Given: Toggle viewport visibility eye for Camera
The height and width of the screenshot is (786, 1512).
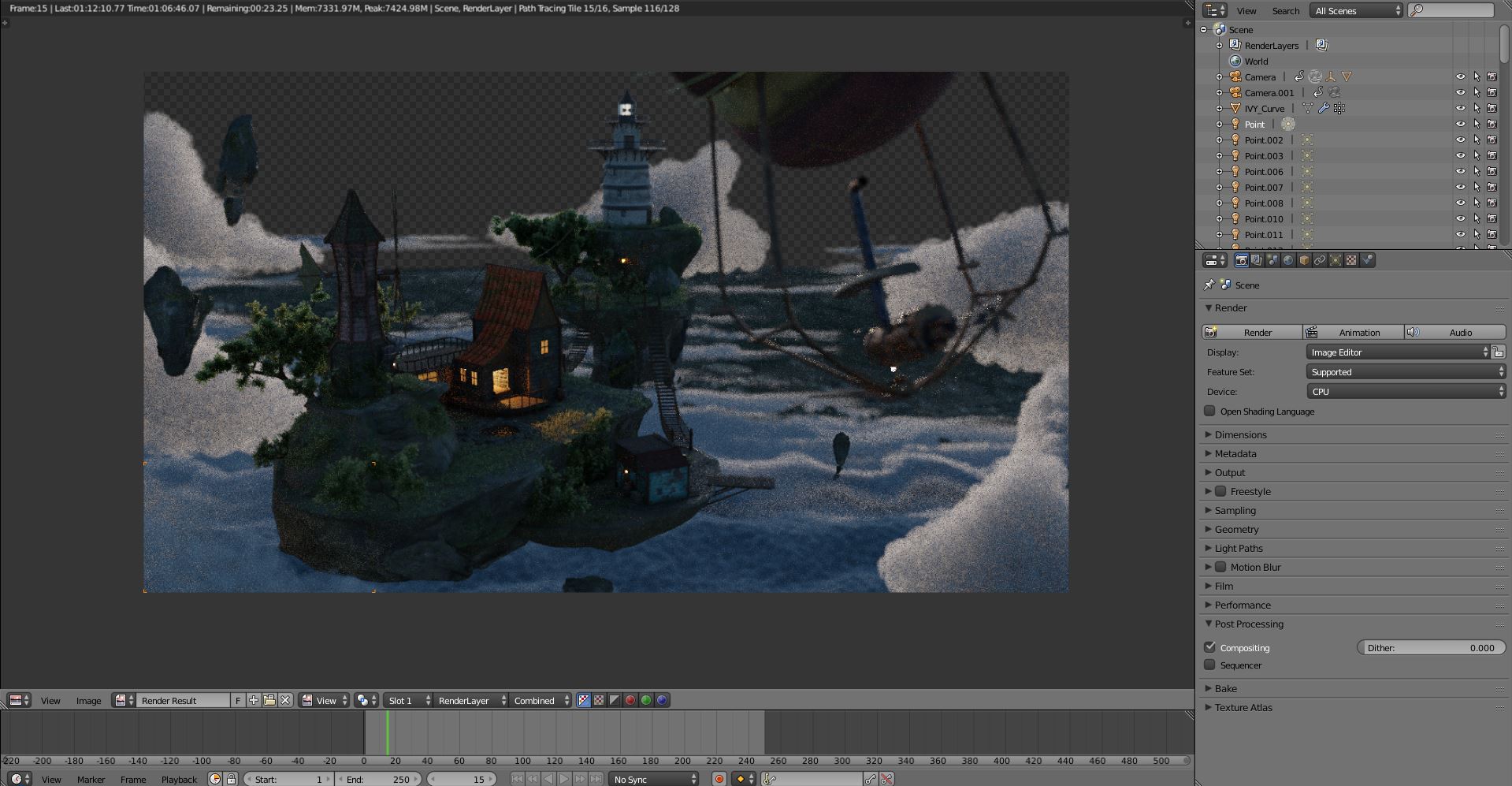Looking at the screenshot, I should [x=1460, y=77].
